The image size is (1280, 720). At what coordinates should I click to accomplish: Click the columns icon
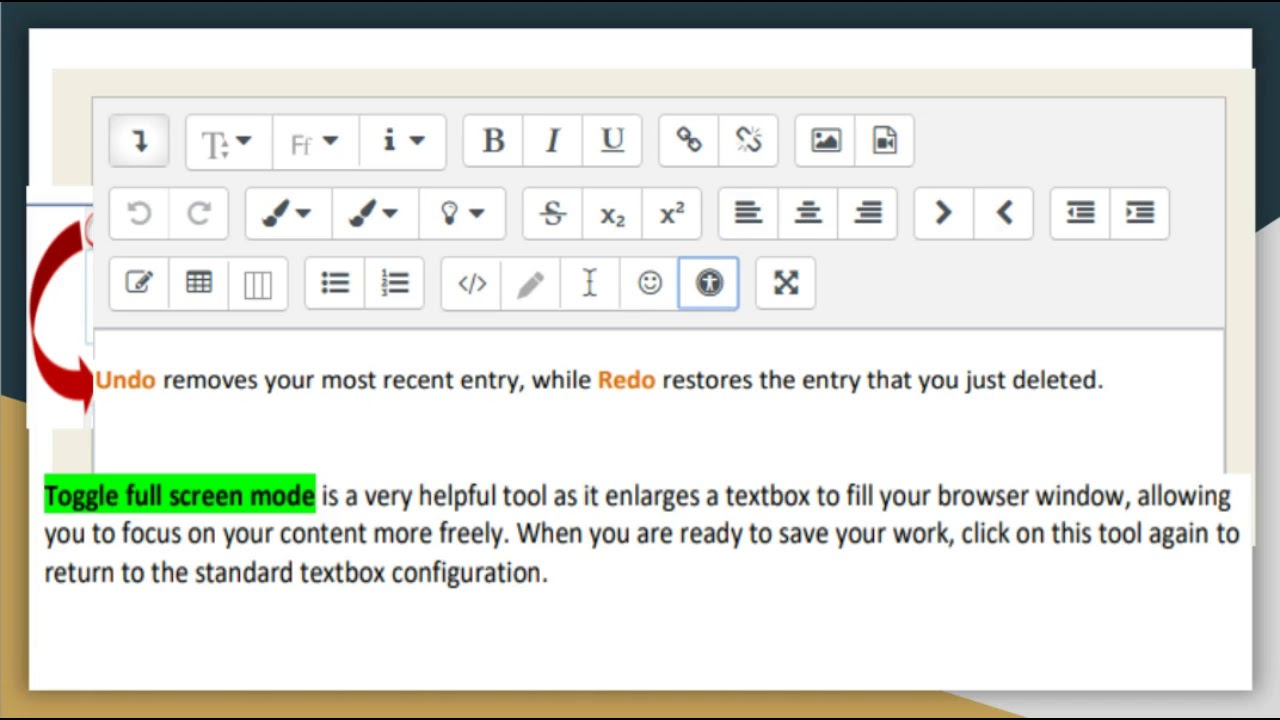258,284
